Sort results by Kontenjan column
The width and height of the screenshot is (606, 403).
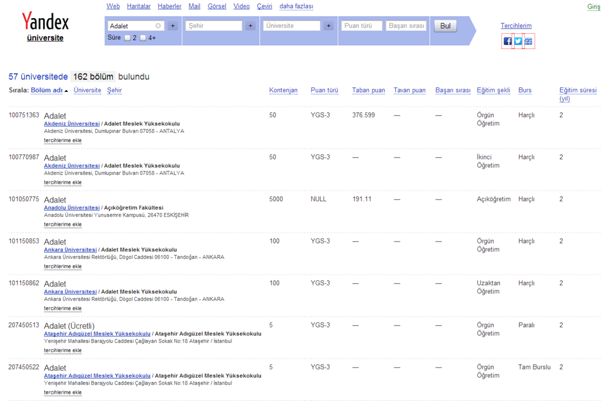283,90
